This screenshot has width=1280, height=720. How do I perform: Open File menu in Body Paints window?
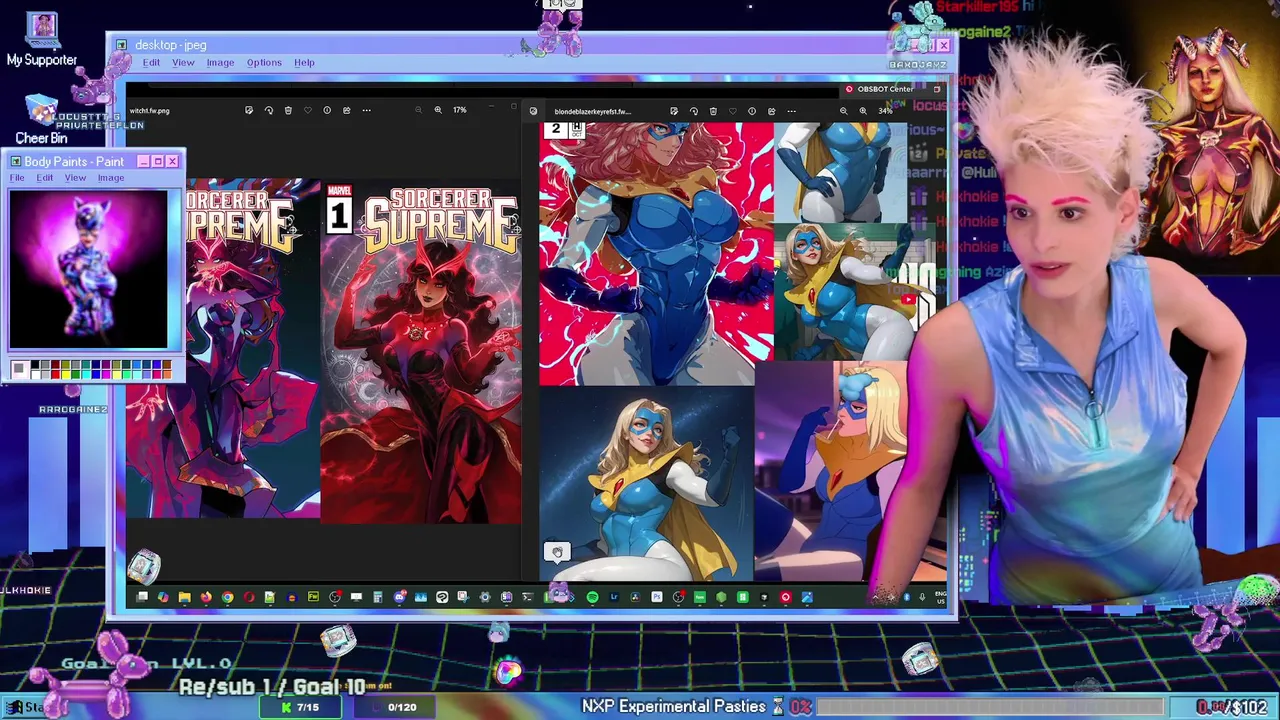[x=17, y=178]
